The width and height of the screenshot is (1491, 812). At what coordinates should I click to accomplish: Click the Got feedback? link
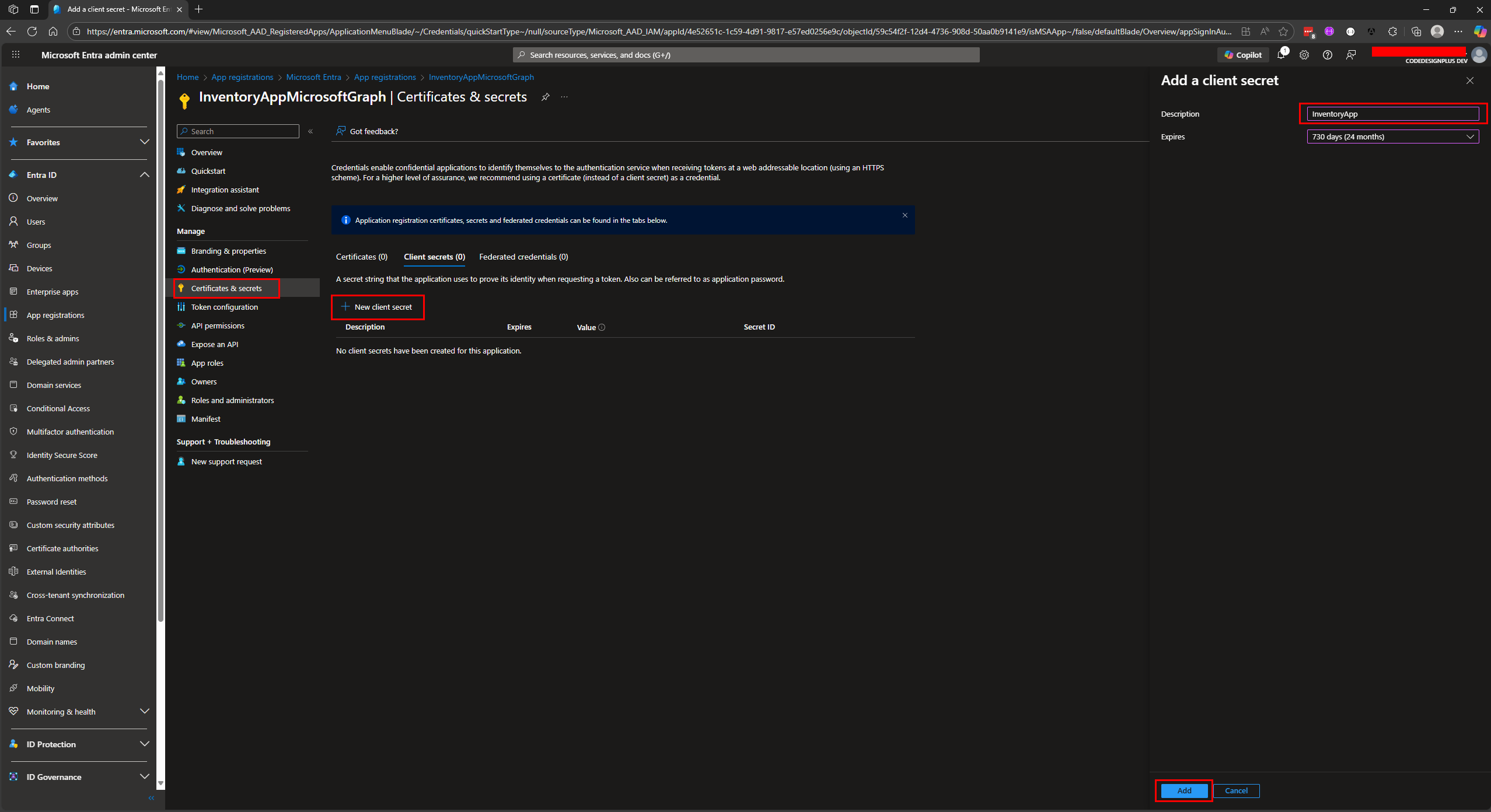[x=367, y=131]
